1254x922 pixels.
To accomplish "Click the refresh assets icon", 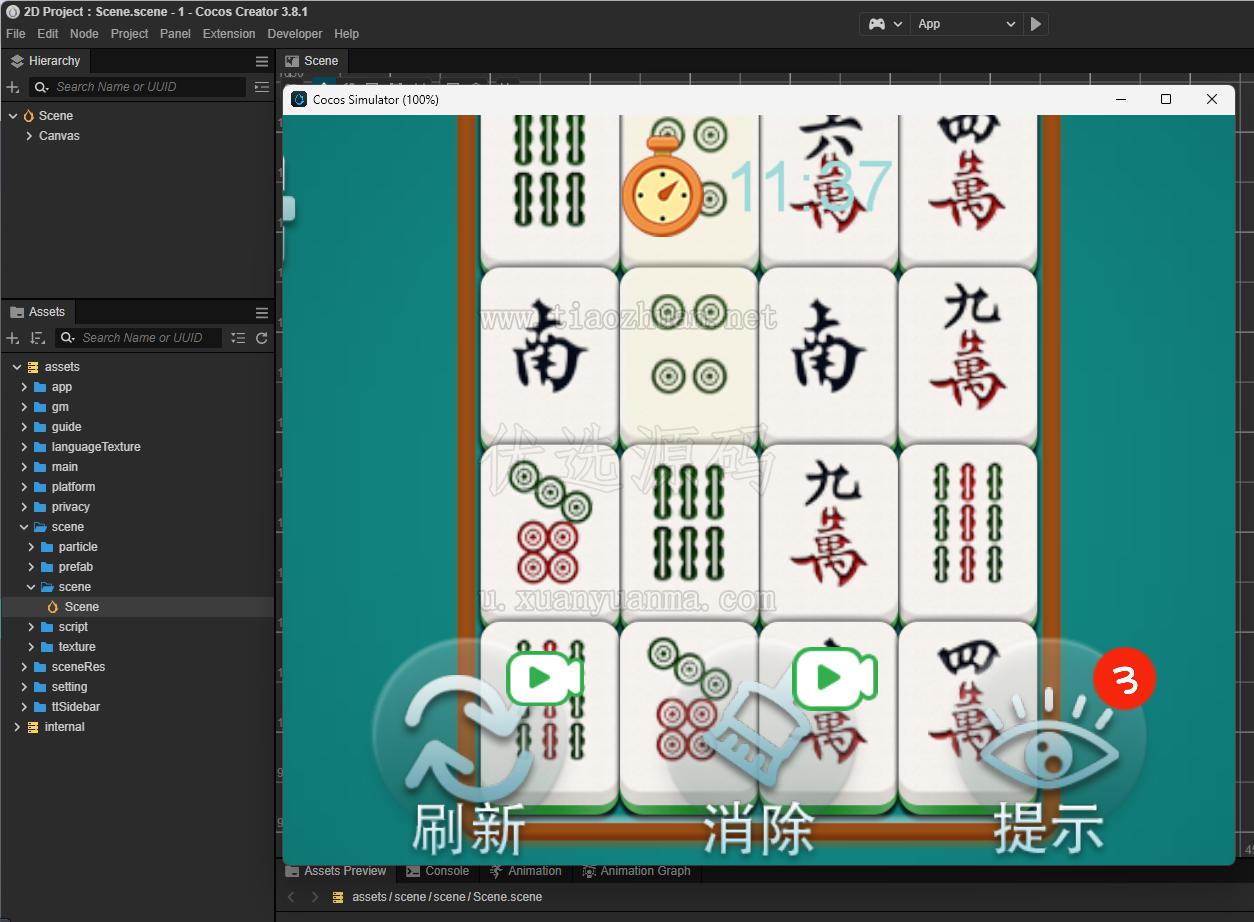I will 262,338.
